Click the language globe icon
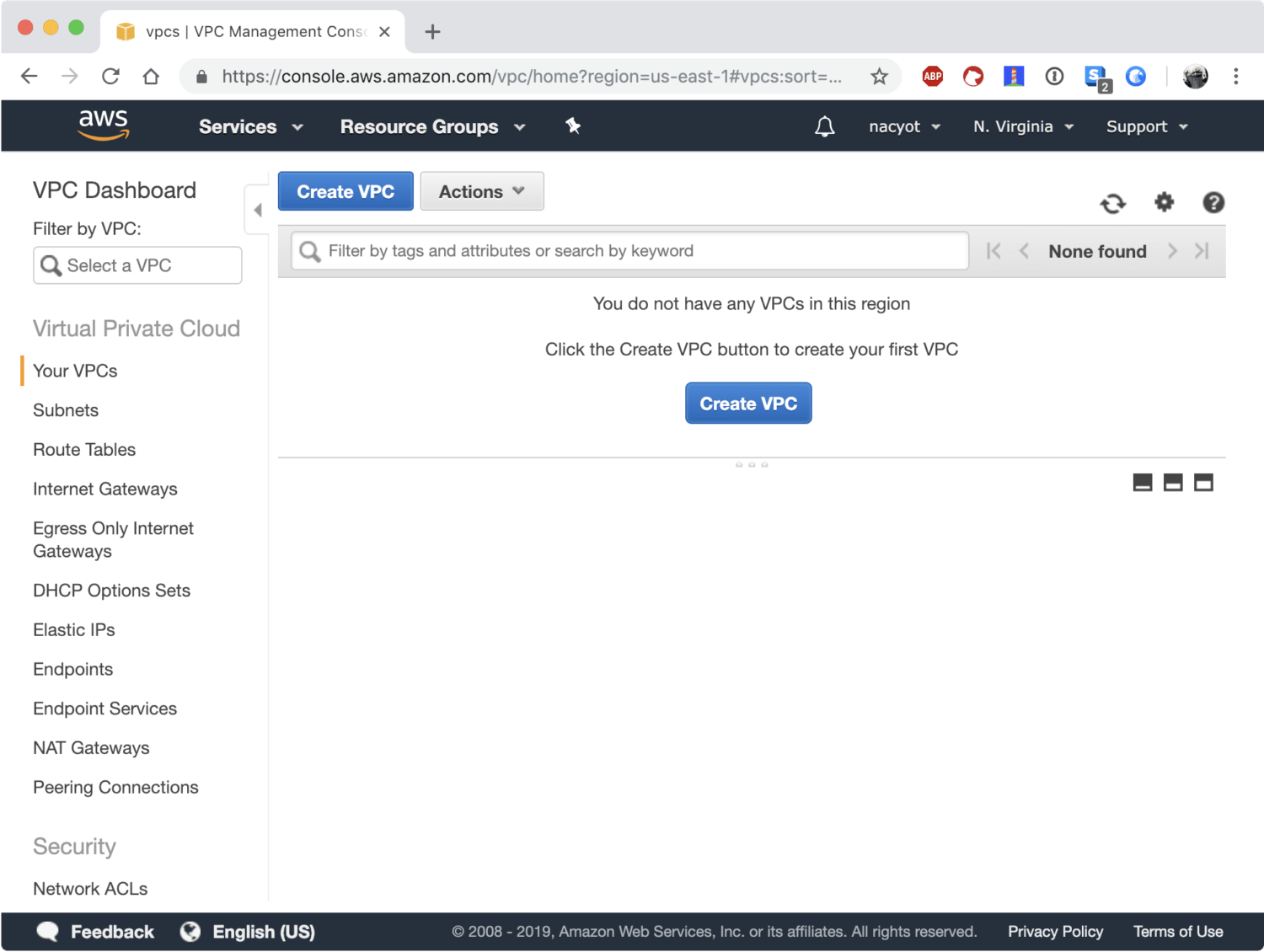 coord(190,932)
